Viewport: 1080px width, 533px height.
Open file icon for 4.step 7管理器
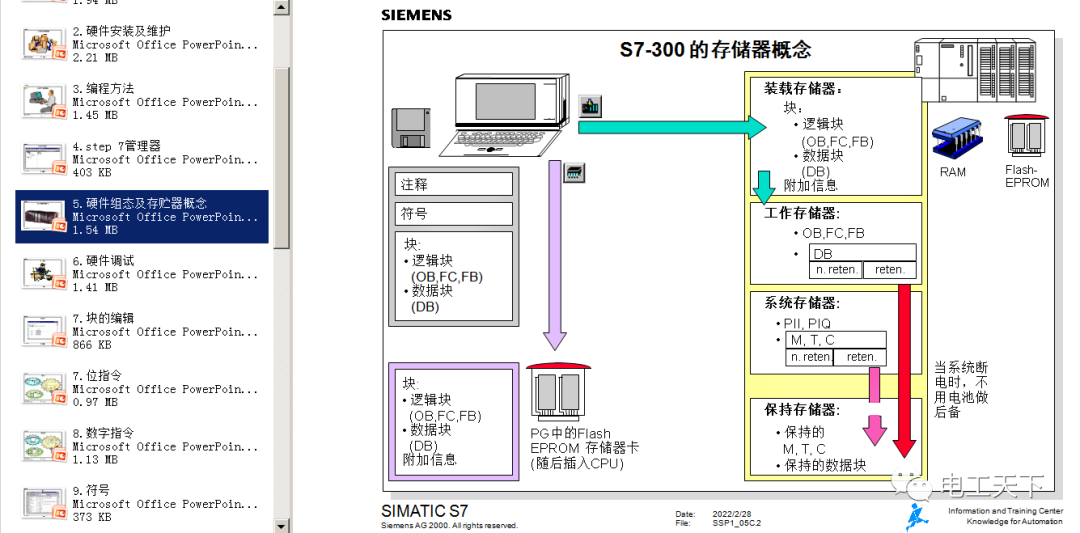pos(44,159)
